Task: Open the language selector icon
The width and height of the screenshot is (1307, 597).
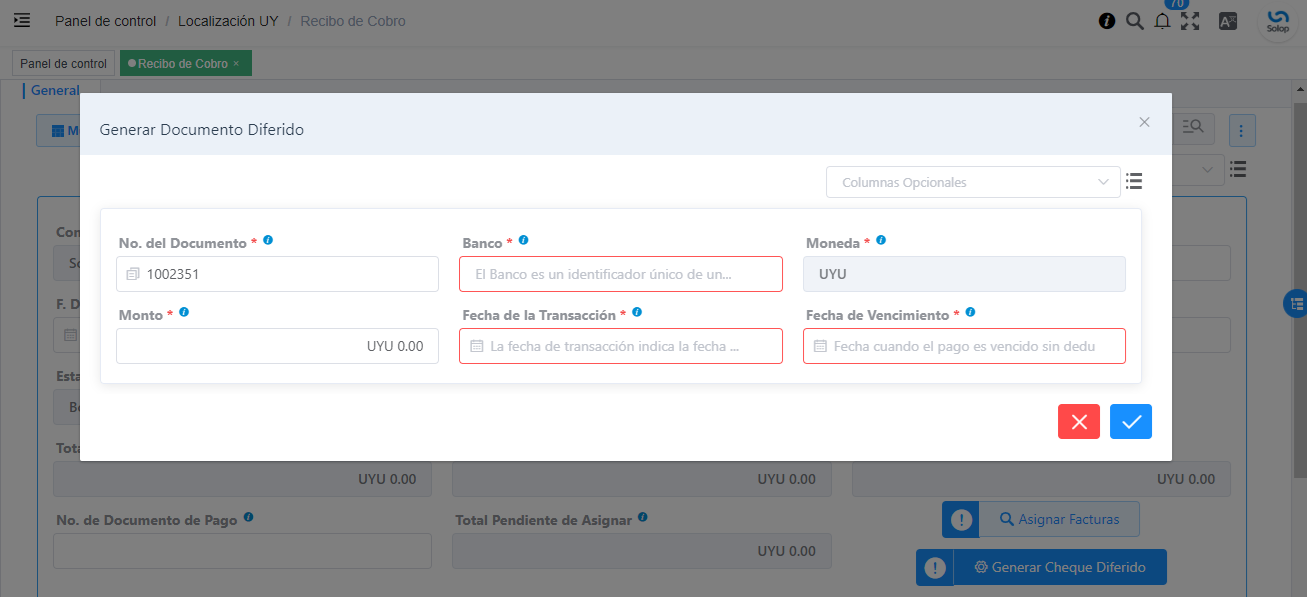Action: click(x=1228, y=21)
